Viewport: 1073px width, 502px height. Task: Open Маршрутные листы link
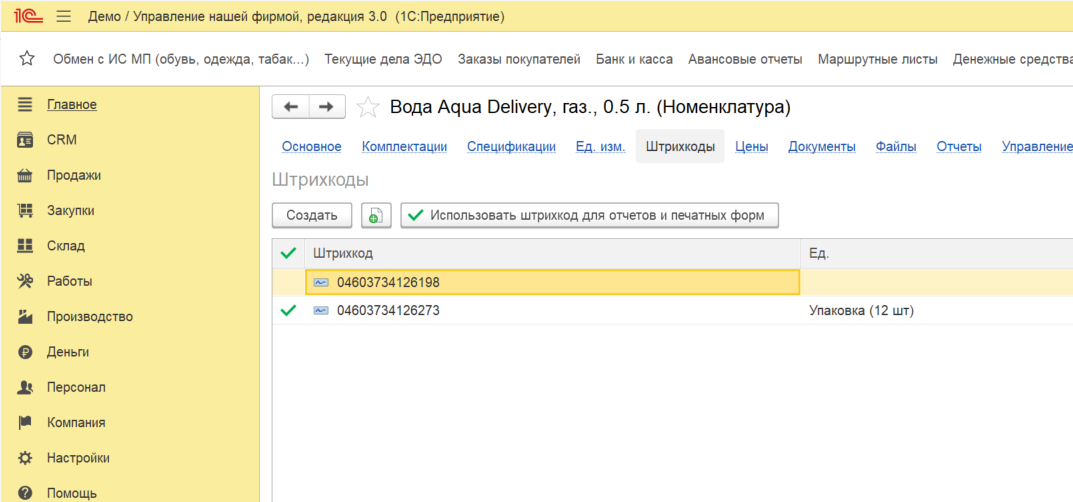878,60
